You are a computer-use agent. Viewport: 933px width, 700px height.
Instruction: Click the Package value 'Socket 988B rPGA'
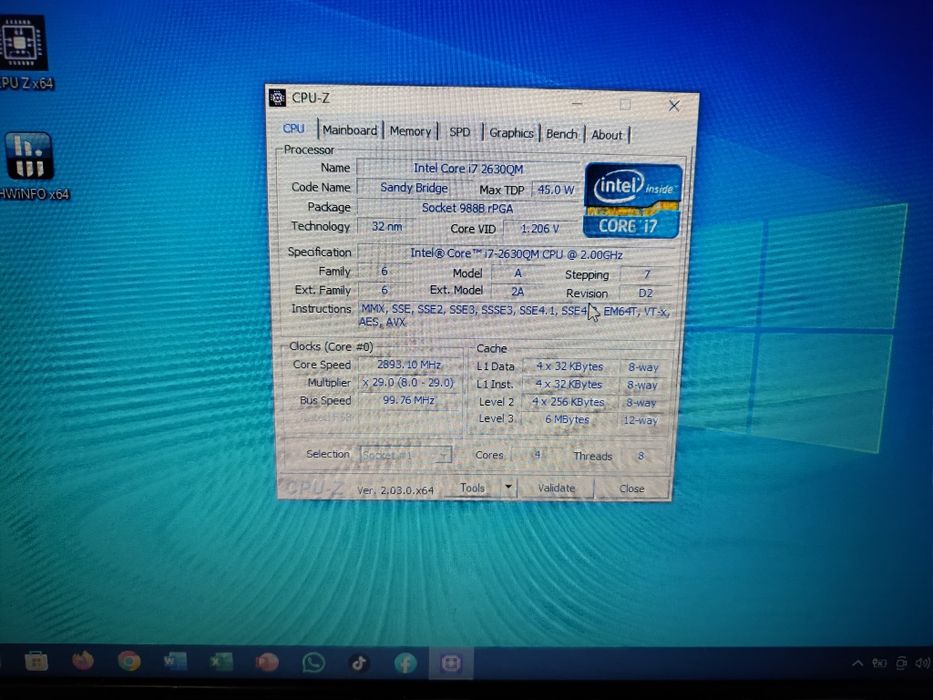(467, 208)
